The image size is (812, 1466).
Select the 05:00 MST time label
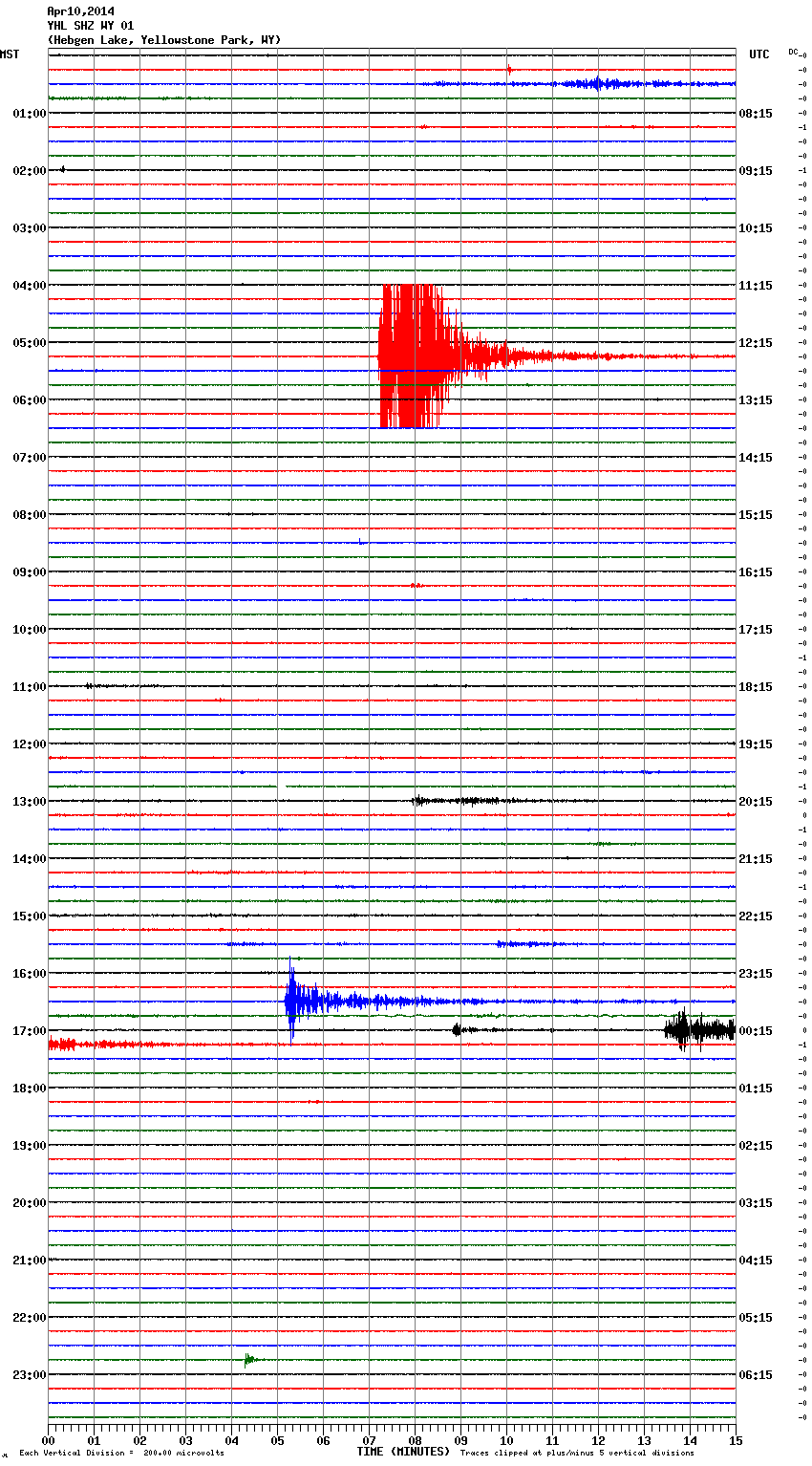30,343
